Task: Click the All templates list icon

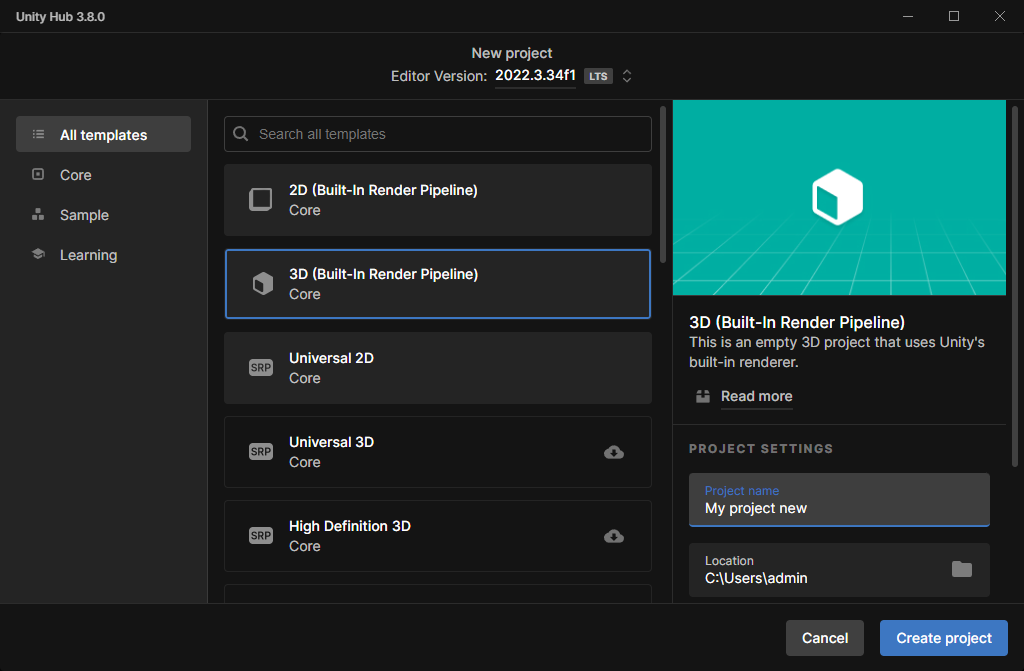Action: (x=39, y=134)
